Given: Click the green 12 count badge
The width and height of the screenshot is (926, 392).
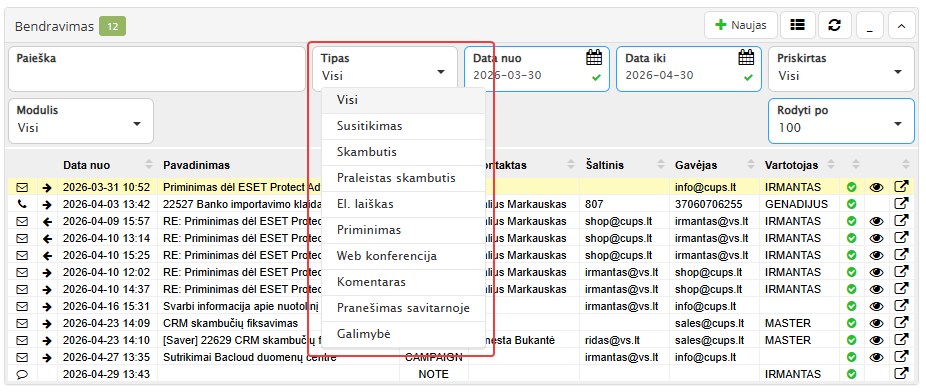Looking at the screenshot, I should [x=112, y=27].
